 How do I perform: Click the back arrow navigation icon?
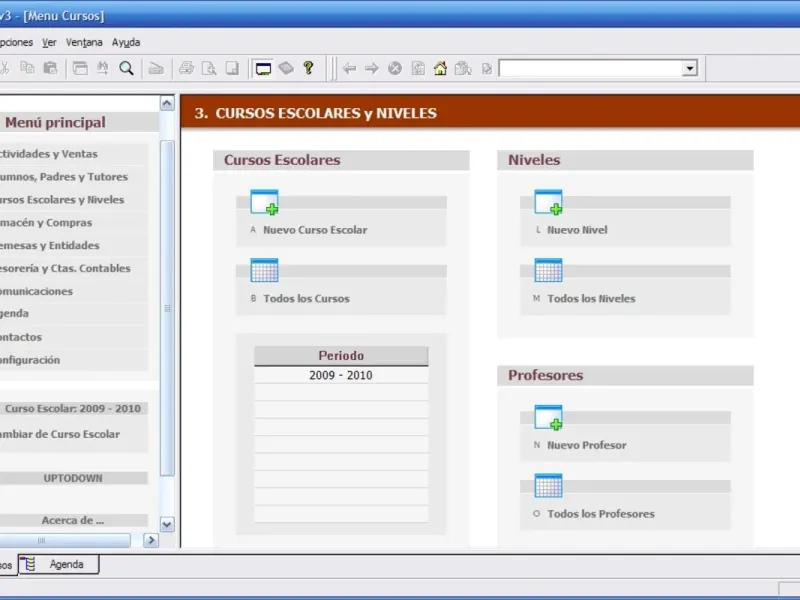349,68
